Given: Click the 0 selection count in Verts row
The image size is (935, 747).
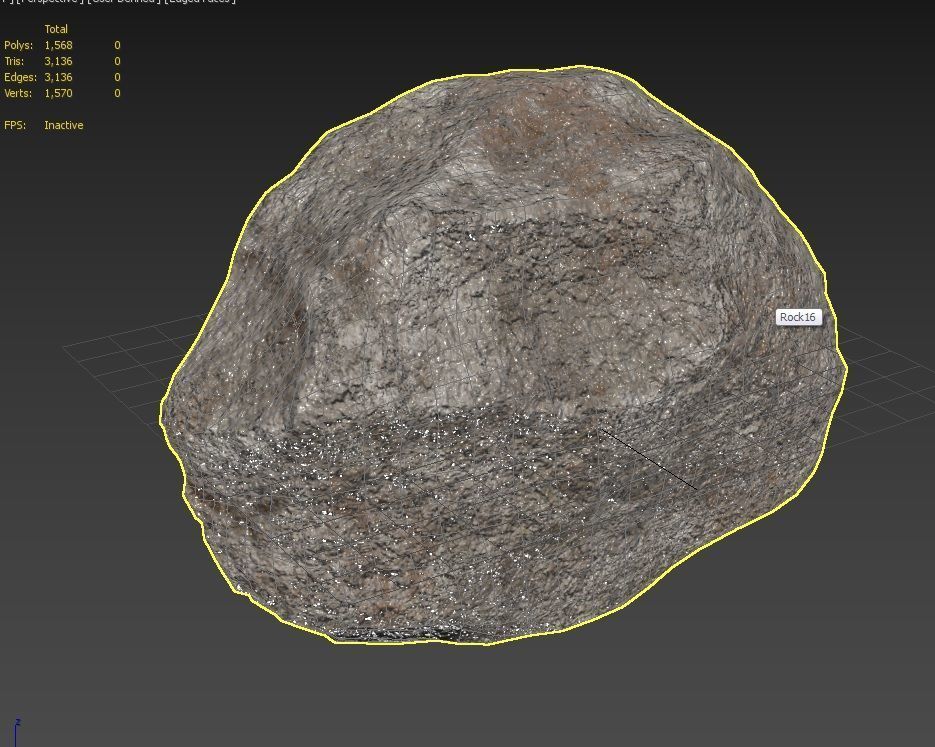Looking at the screenshot, I should 117,94.
